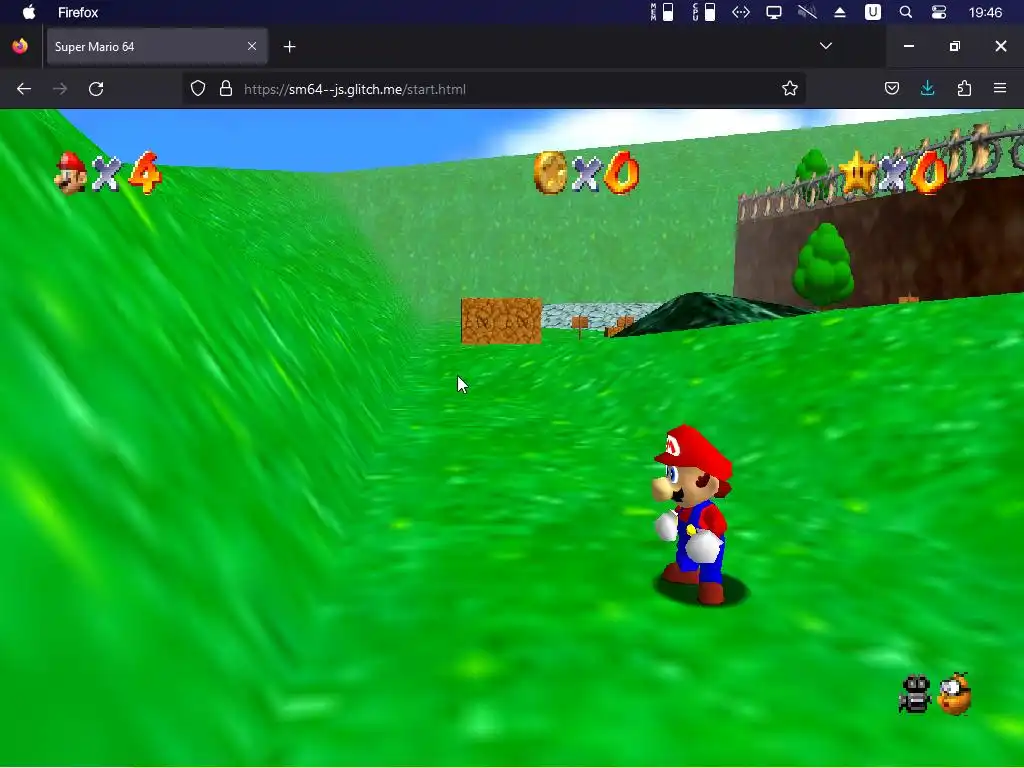Click the Mario lives counter
Image resolution: width=1024 pixels, height=768 pixels.
pos(108,173)
